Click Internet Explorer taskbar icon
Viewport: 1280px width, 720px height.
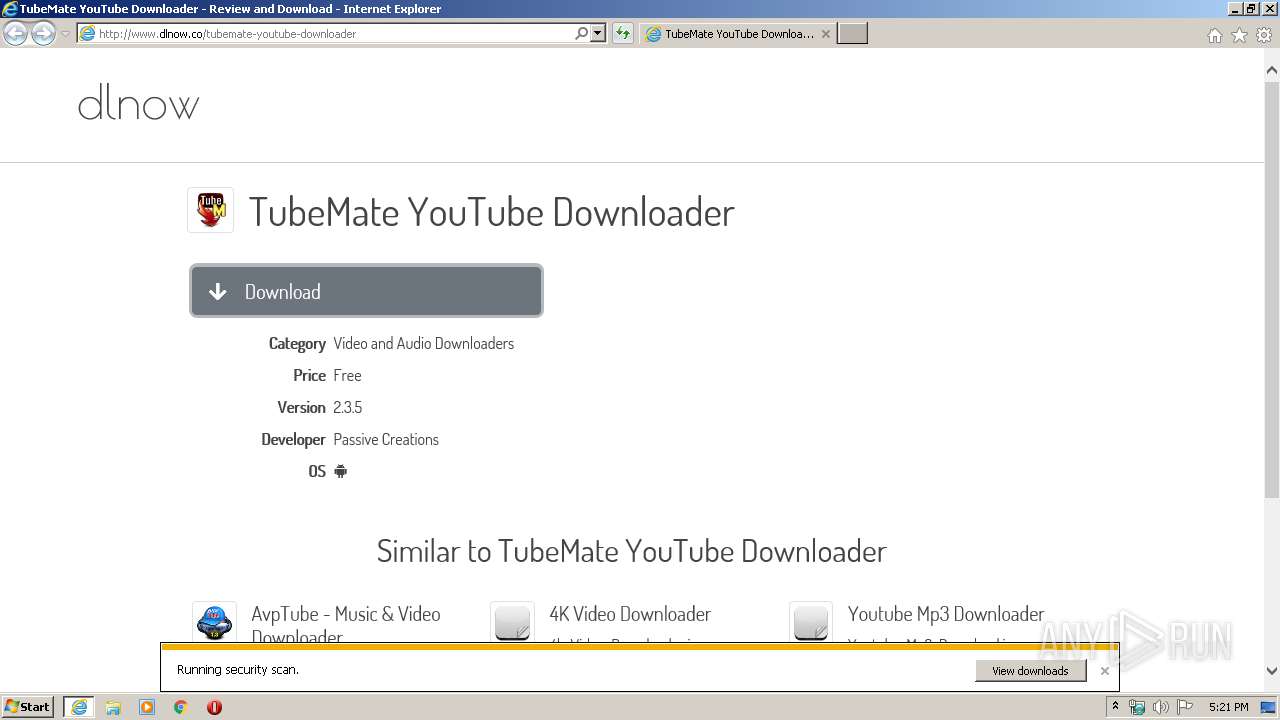[78, 707]
